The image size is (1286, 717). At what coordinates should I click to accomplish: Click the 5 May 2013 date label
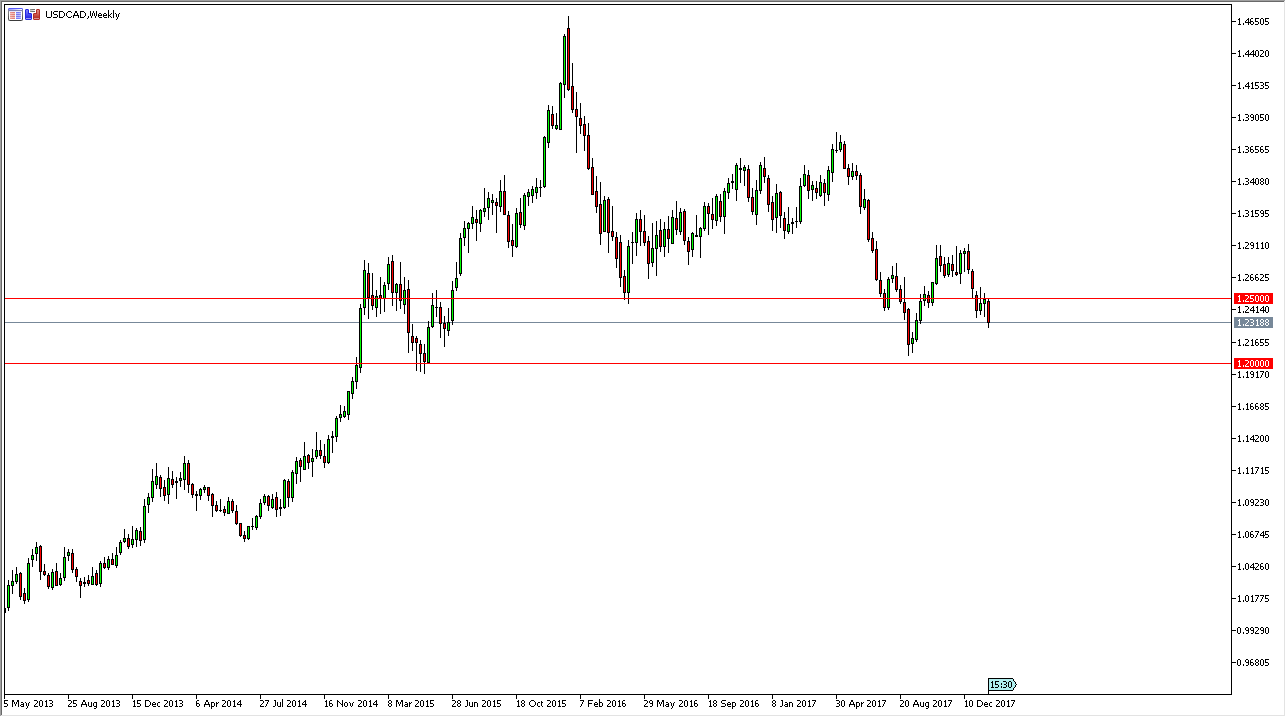pos(29,703)
